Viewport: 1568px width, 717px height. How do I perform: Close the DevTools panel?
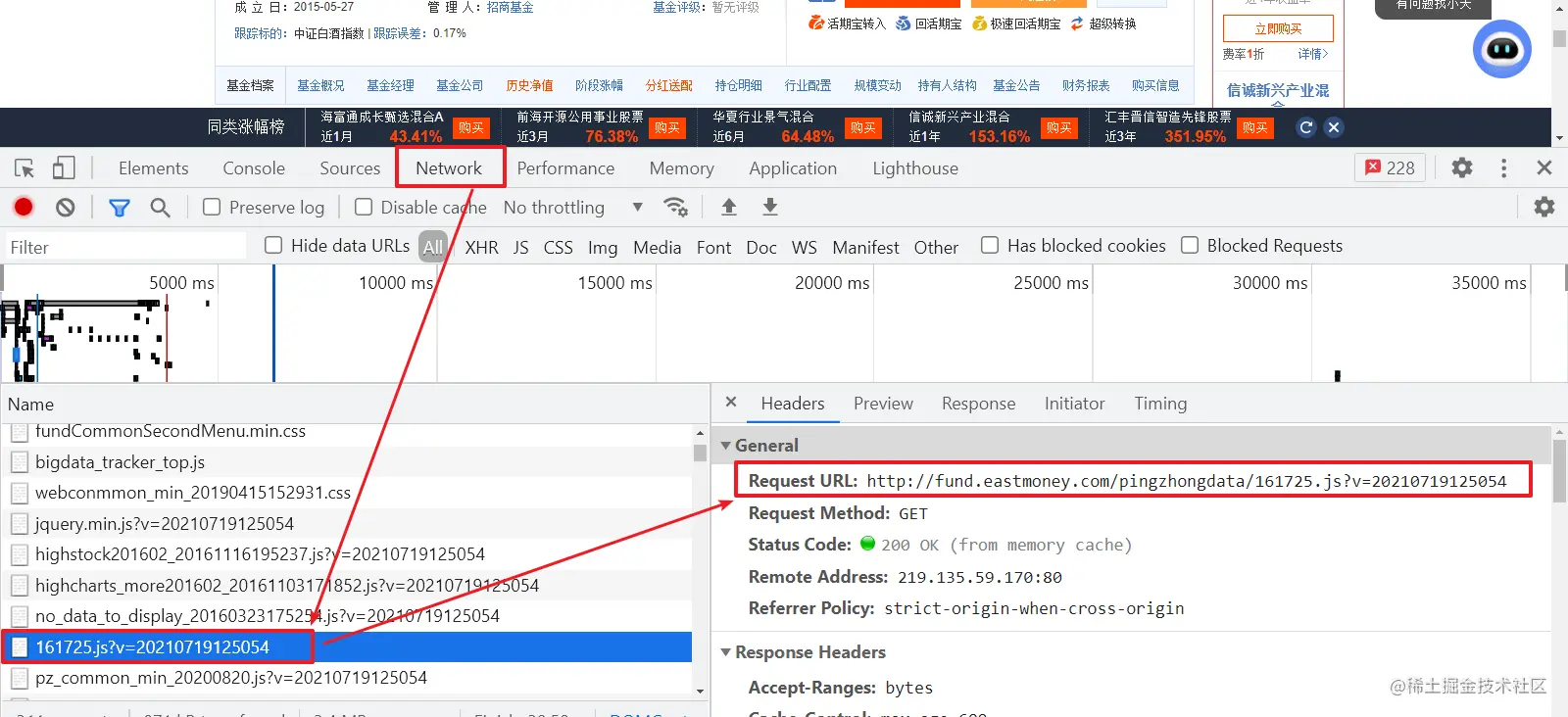click(x=1544, y=167)
